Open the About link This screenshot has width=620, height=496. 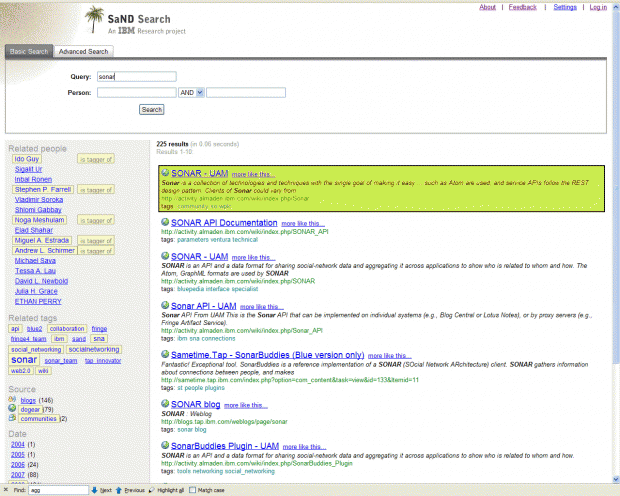tap(487, 7)
